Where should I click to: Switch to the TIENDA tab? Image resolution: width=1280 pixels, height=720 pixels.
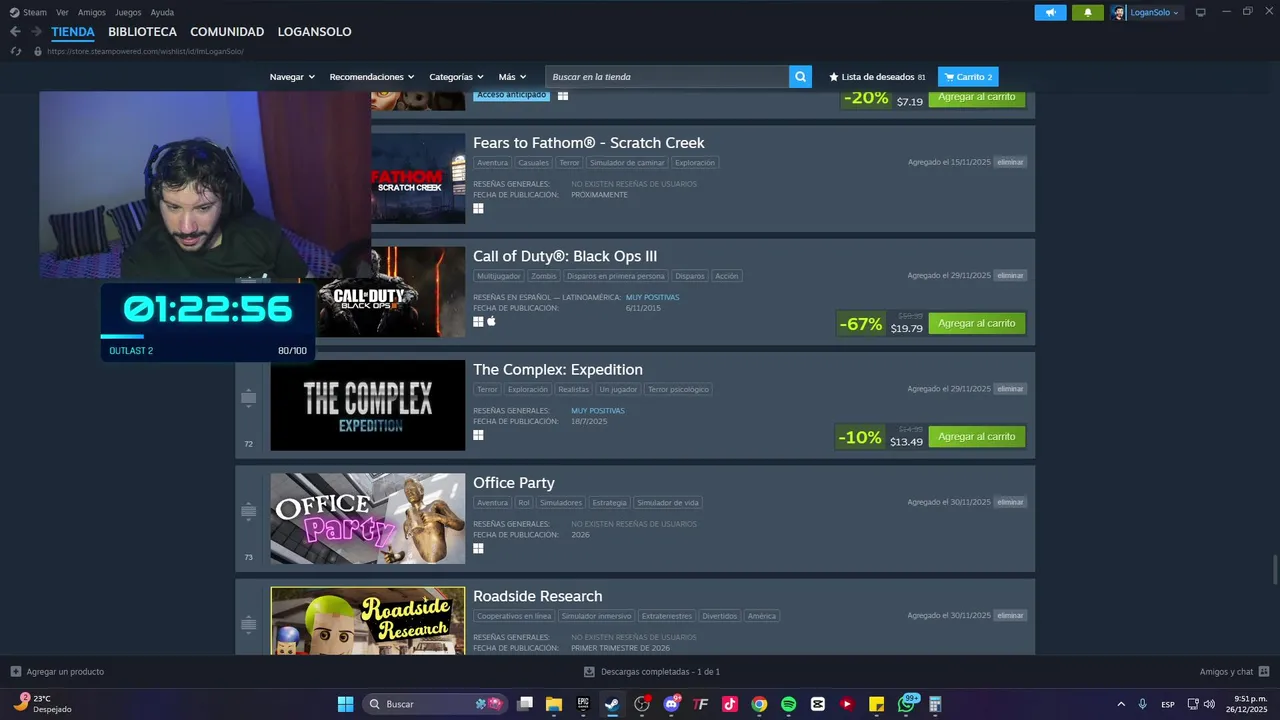pos(73,32)
